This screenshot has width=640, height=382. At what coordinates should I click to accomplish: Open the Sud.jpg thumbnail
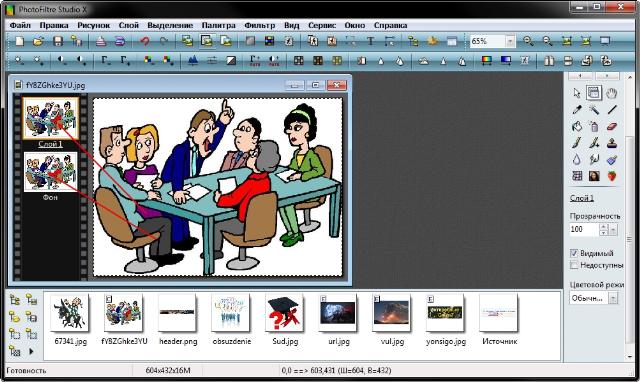point(284,313)
